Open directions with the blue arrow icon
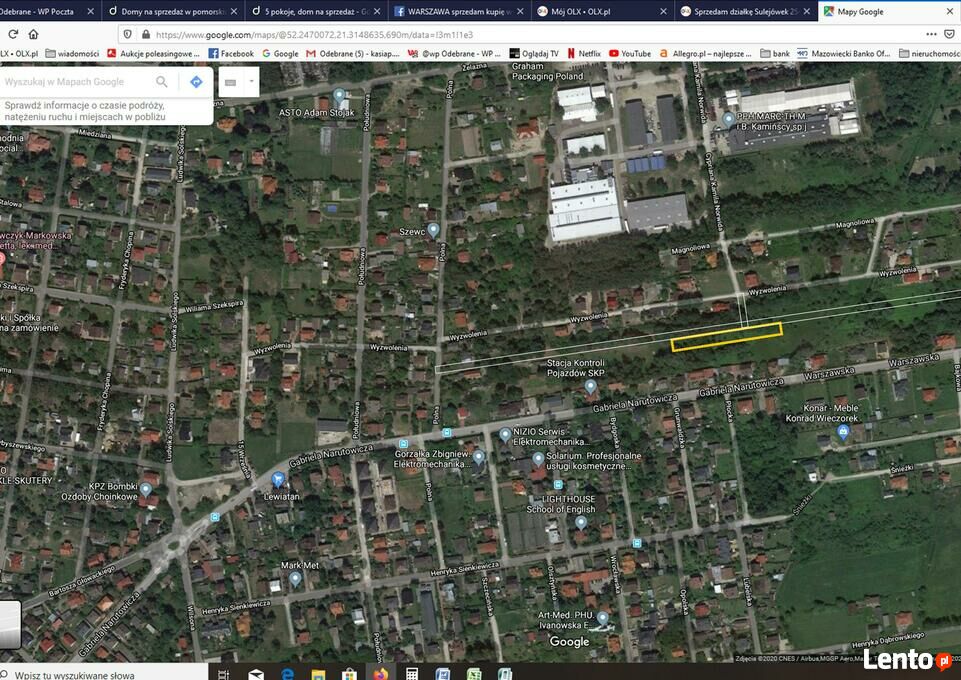 pos(196,81)
